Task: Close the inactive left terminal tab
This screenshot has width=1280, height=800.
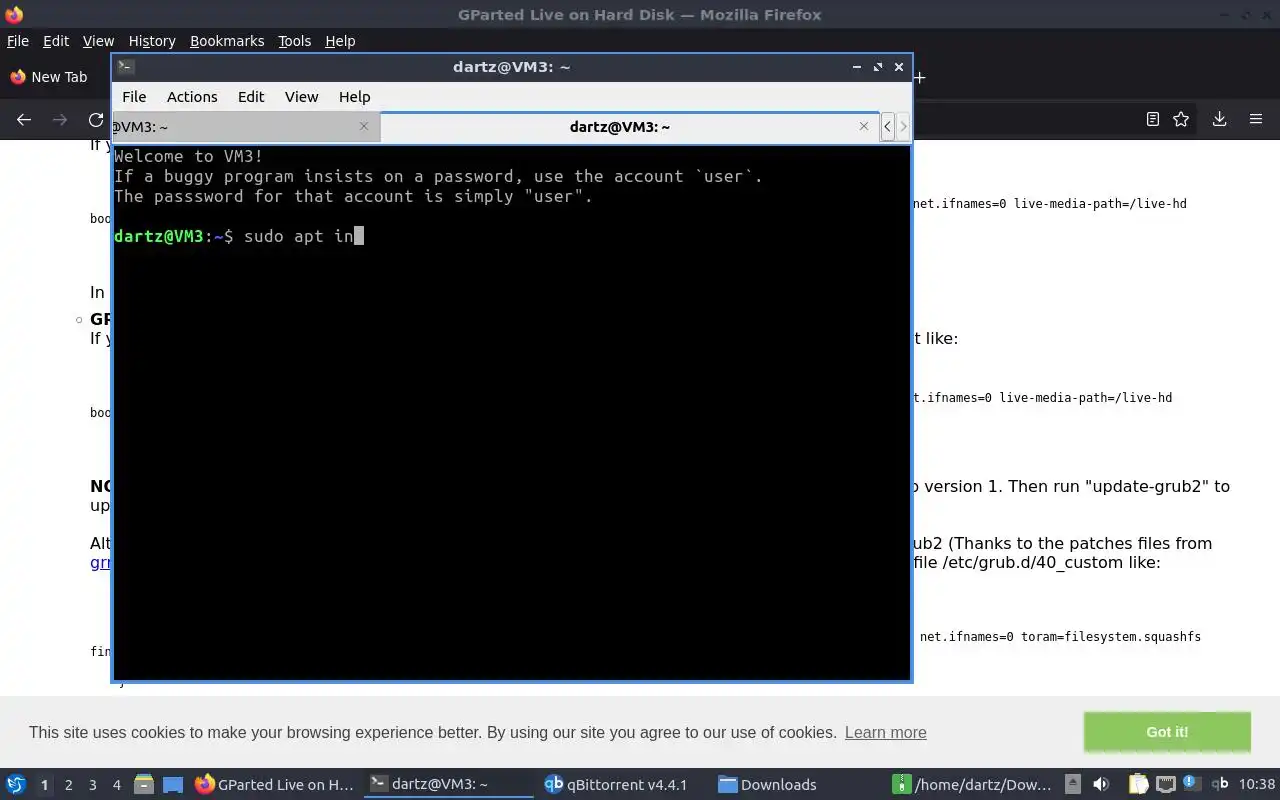Action: click(x=364, y=126)
